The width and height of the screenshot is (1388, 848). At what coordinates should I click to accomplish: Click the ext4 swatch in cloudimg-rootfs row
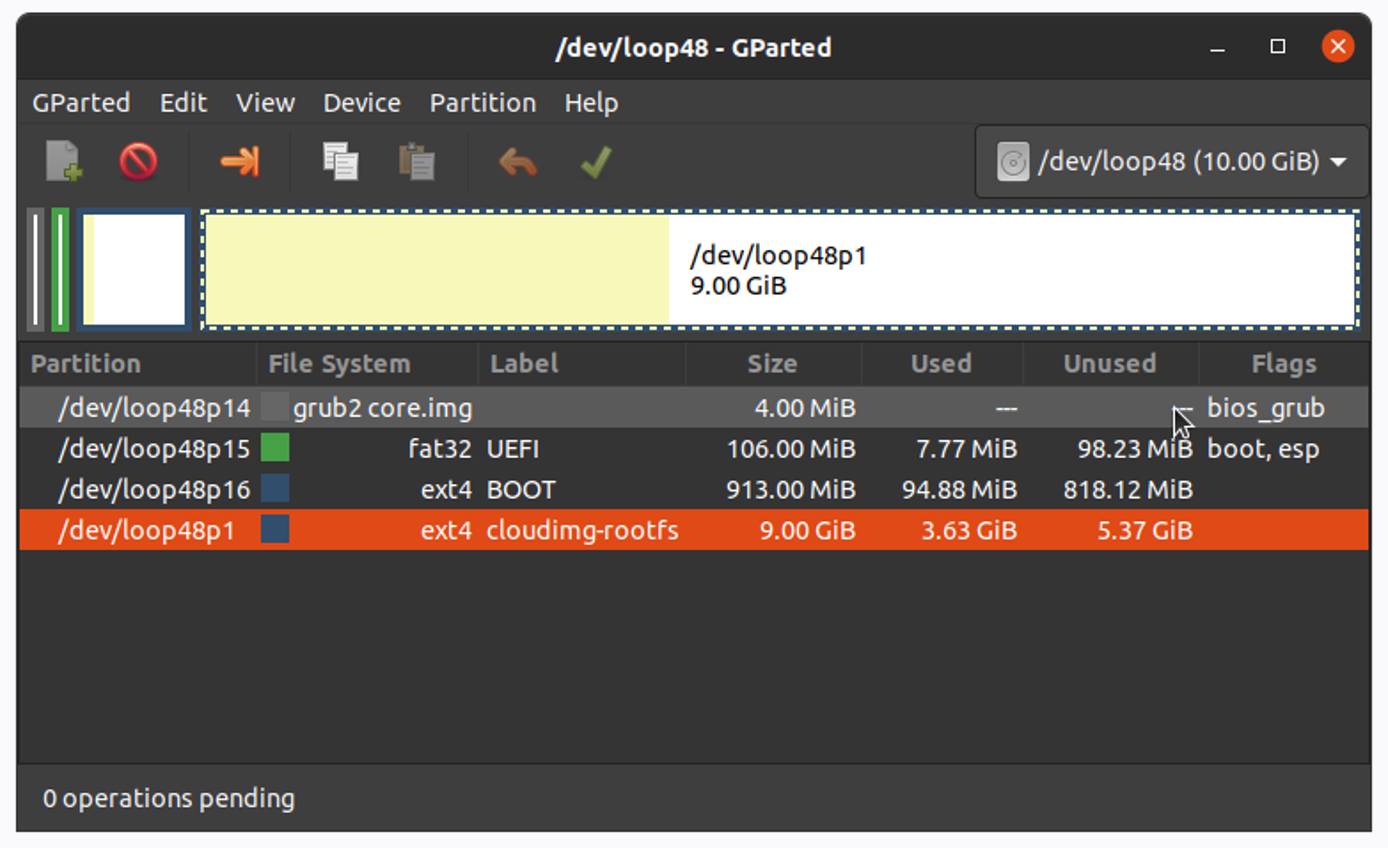[x=275, y=530]
